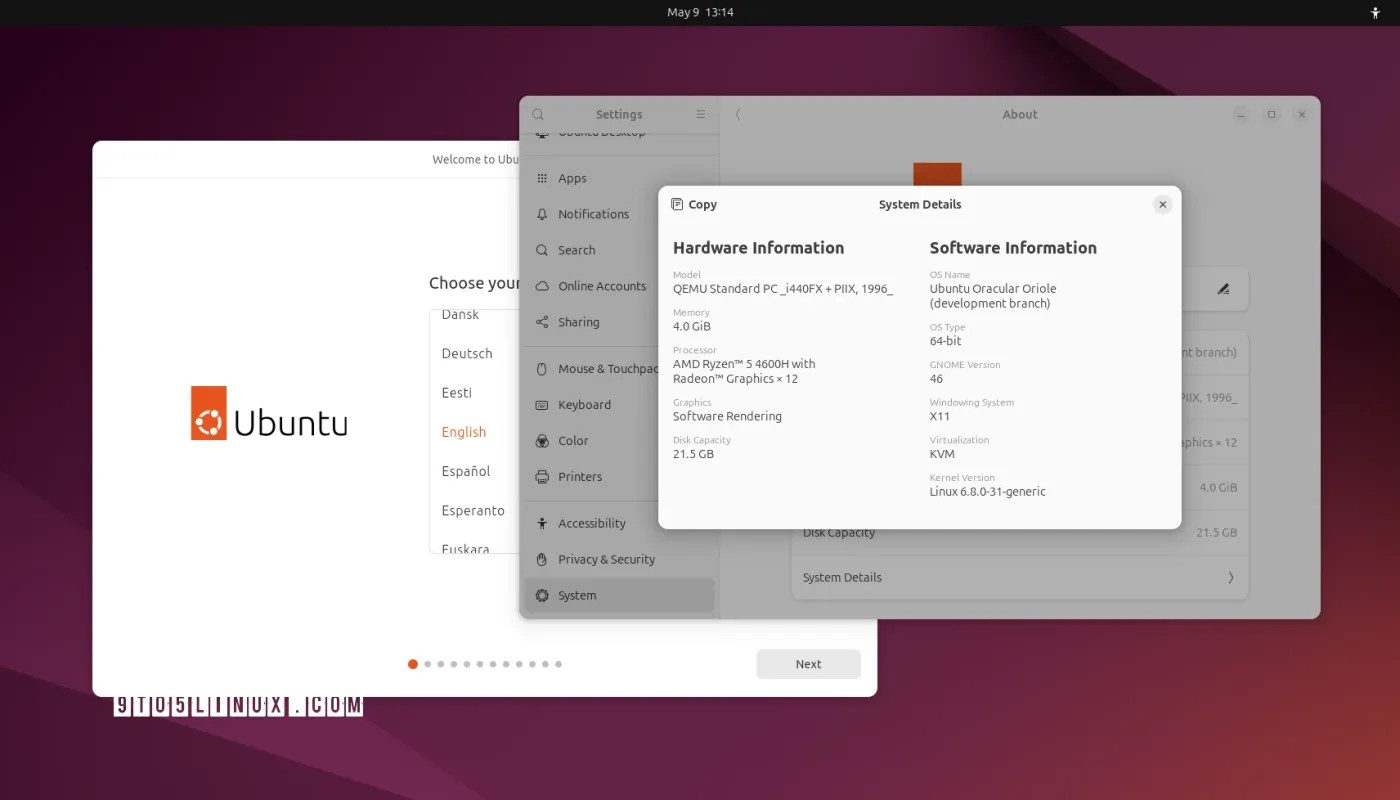Click the X11 windowing system value
The height and width of the screenshot is (800, 1400).
tap(940, 416)
